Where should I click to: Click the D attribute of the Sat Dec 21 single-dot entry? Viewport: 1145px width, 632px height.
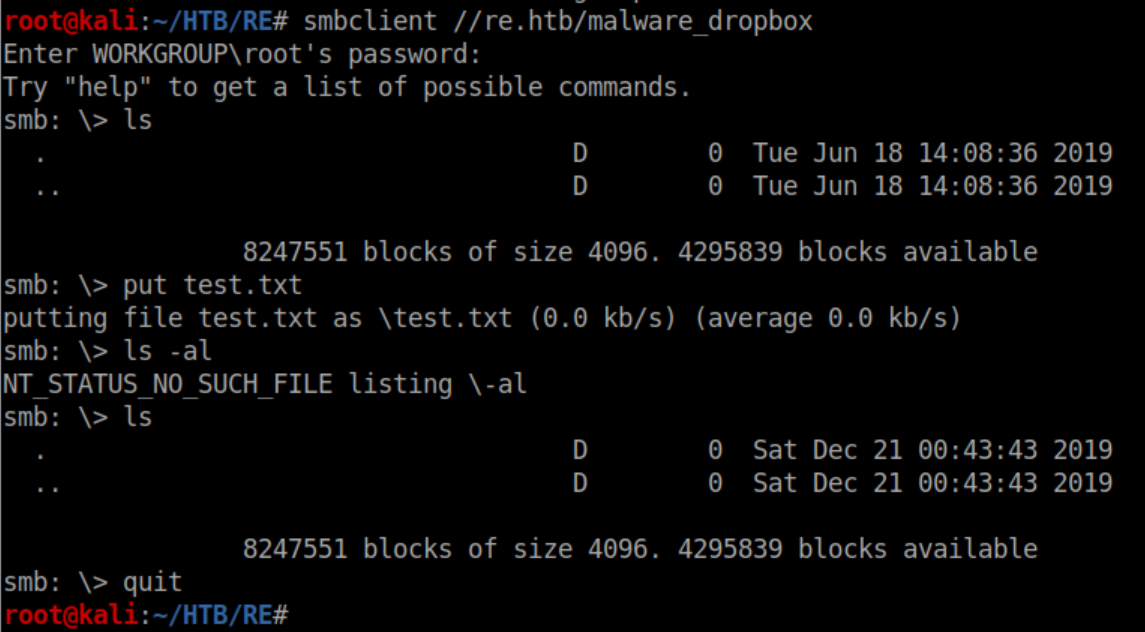coord(580,450)
